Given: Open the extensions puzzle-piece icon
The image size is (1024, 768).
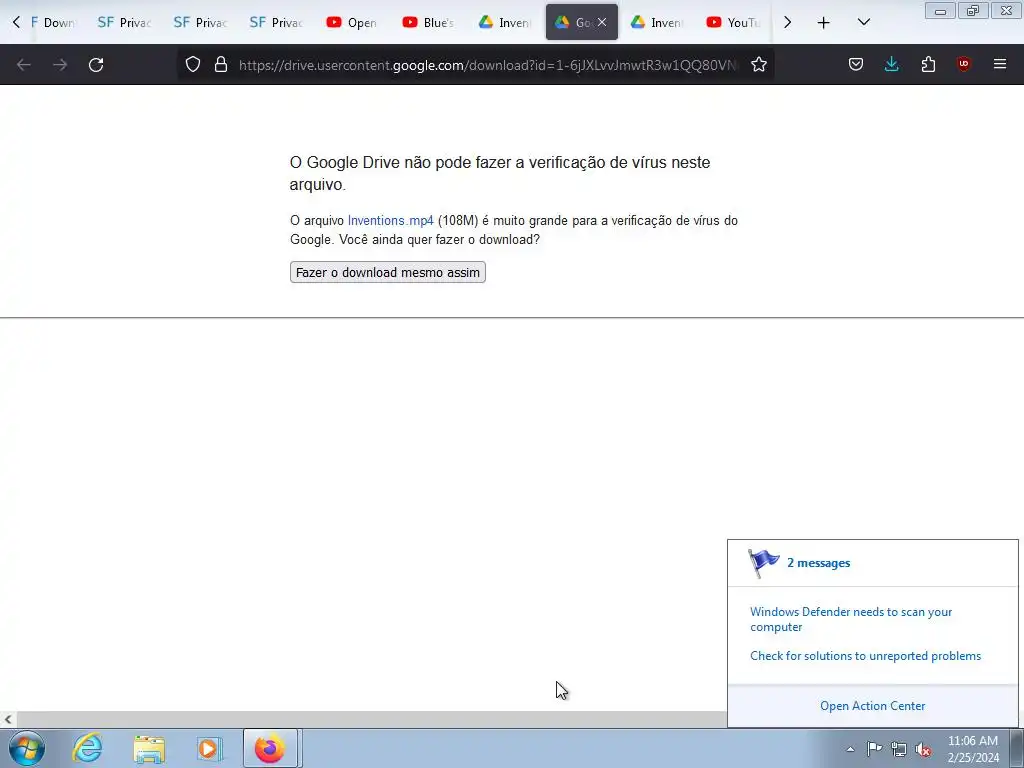Looking at the screenshot, I should [x=928, y=64].
